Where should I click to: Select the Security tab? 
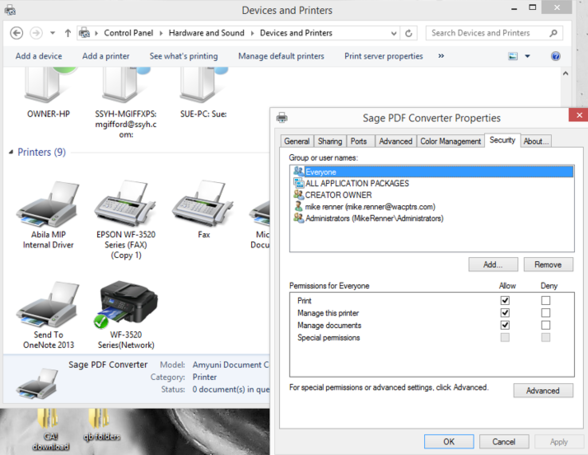[x=502, y=140]
